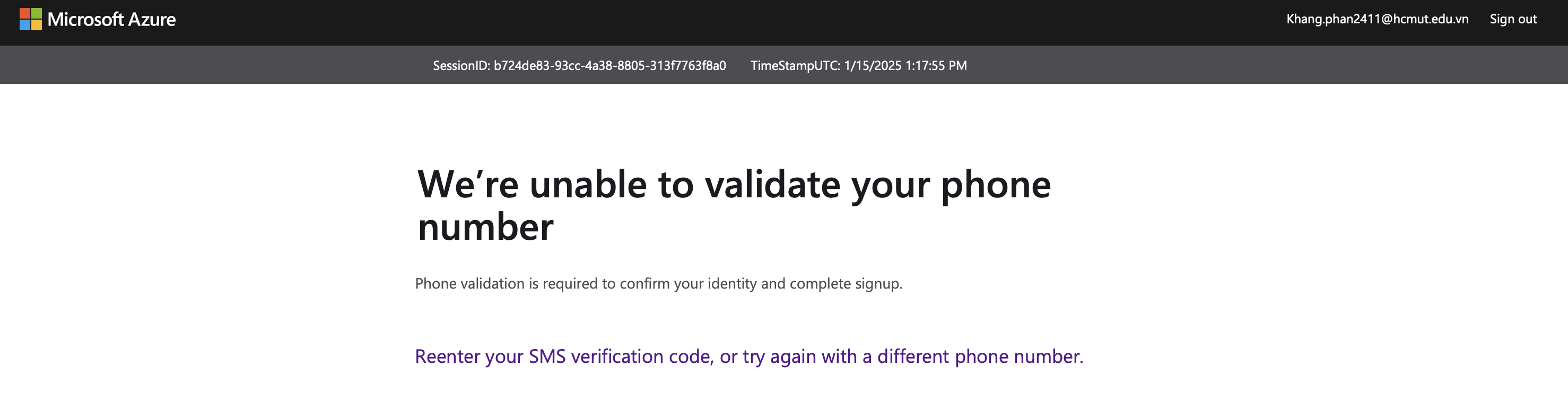The width and height of the screenshot is (1568, 400).
Task: Select the phone validation explanation text
Action: [659, 283]
